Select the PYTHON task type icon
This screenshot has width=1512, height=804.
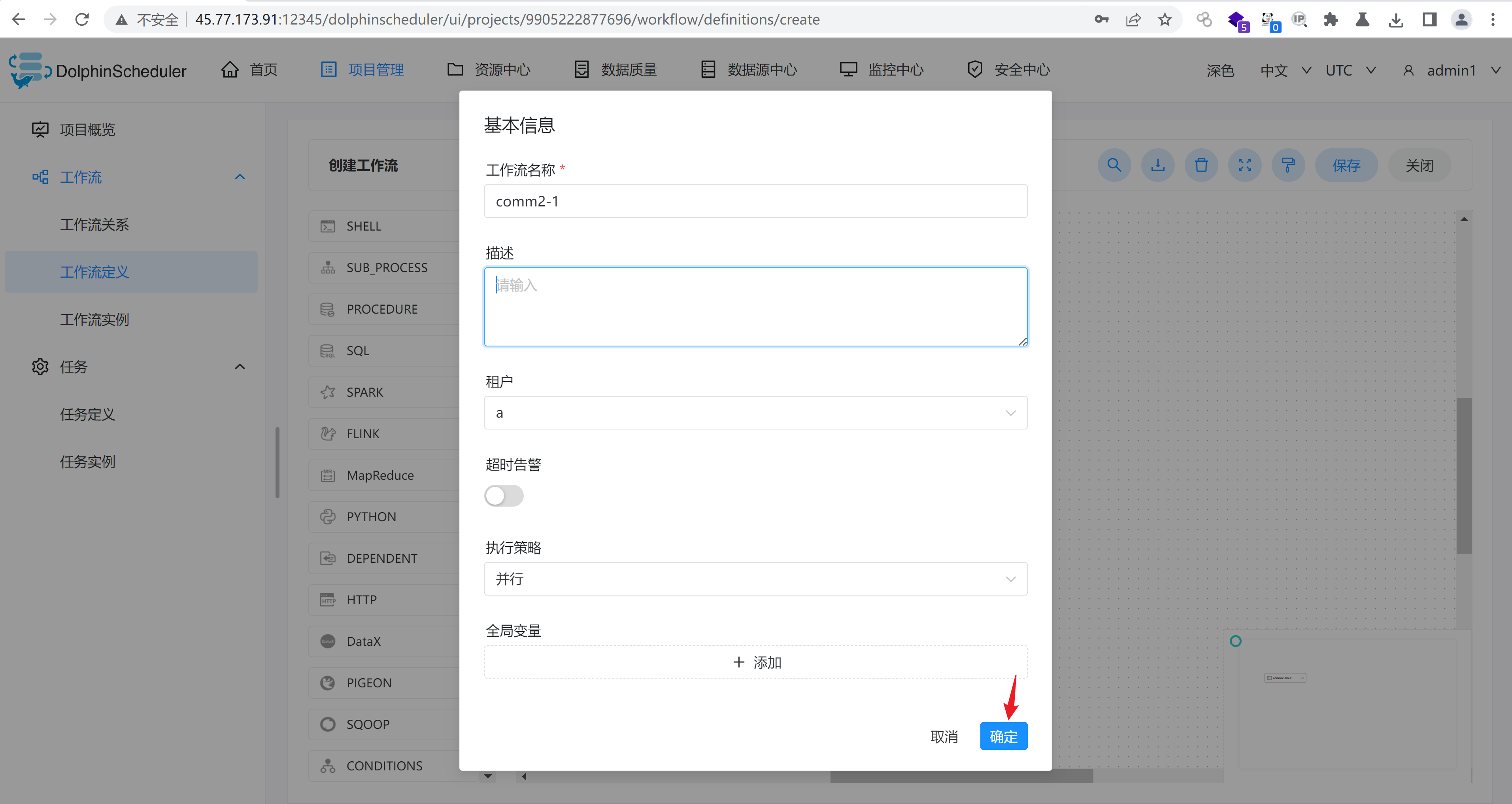328,517
